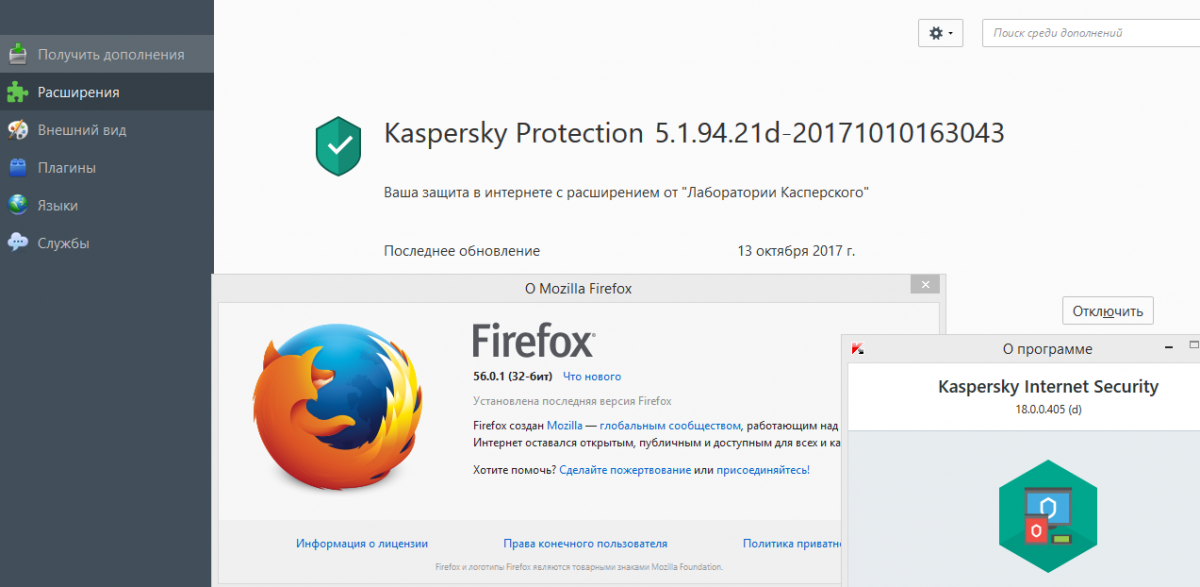The height and width of the screenshot is (587, 1200).
Task: Open the Что нового link
Action: (x=591, y=376)
